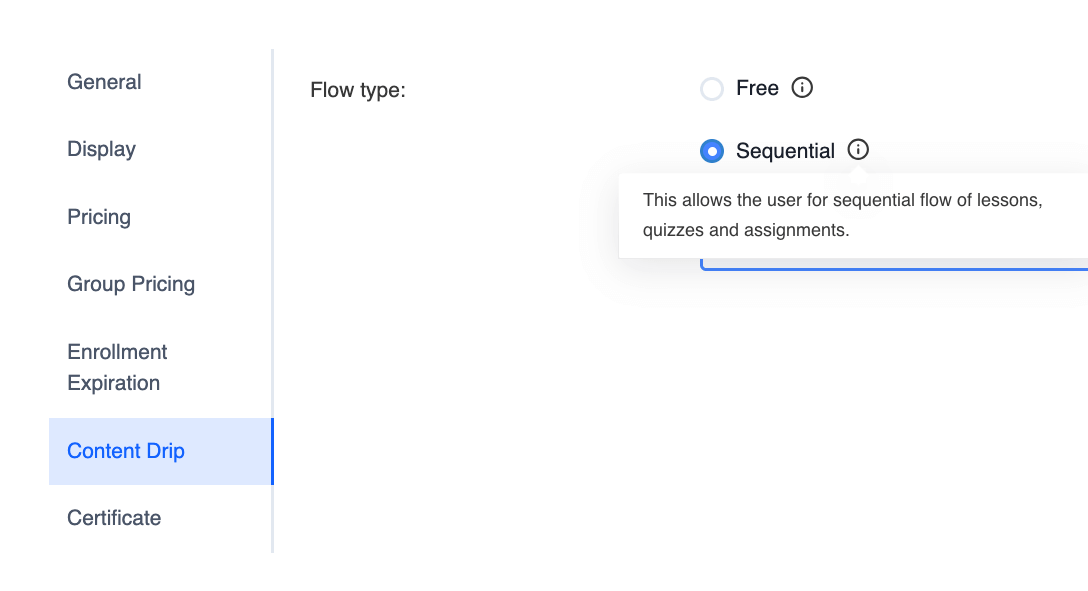1088x591 pixels.
Task: Click the info icon beside Free
Action: 802,88
